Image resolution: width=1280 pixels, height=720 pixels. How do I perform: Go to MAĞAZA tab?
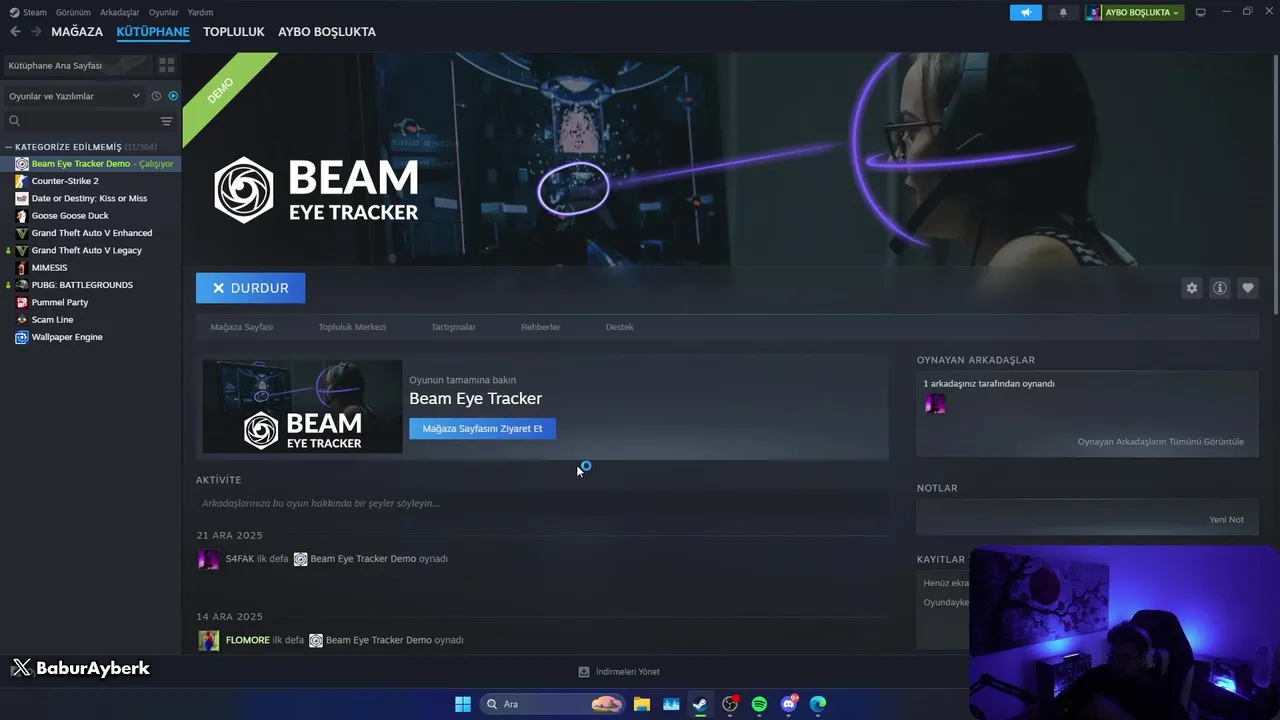tap(77, 32)
